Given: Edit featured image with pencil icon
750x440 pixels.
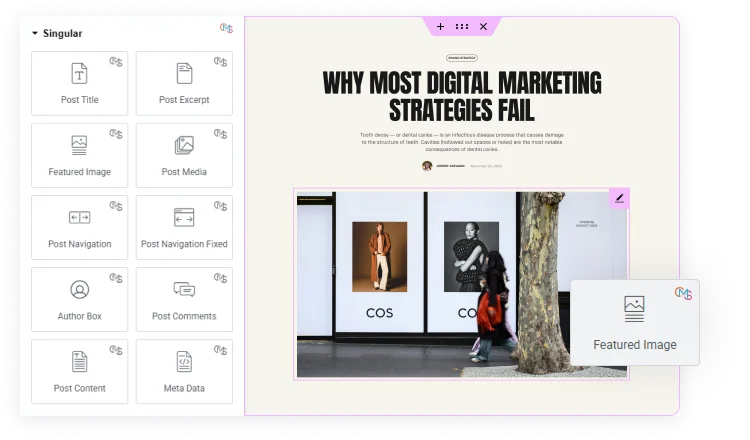Looking at the screenshot, I should pyautogui.click(x=619, y=198).
